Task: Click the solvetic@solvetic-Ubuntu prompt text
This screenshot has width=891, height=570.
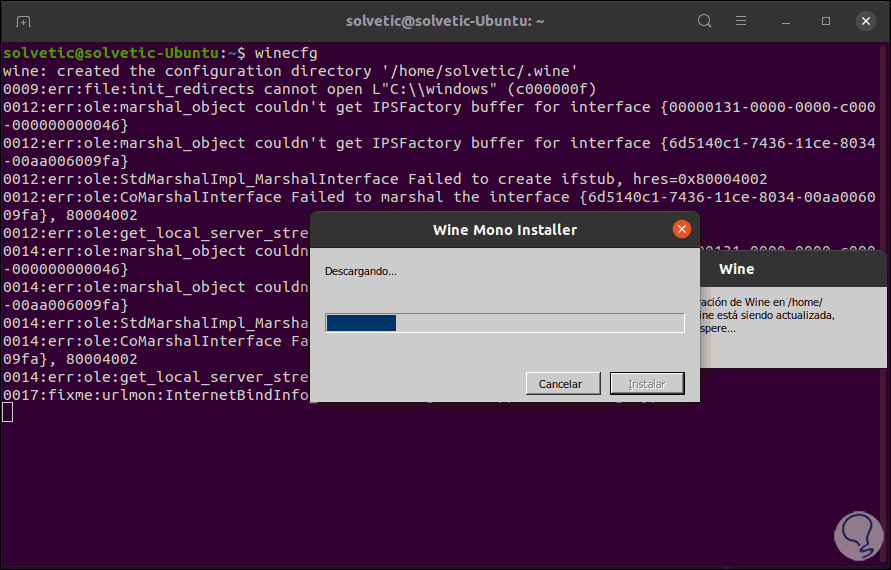Action: tap(111, 53)
